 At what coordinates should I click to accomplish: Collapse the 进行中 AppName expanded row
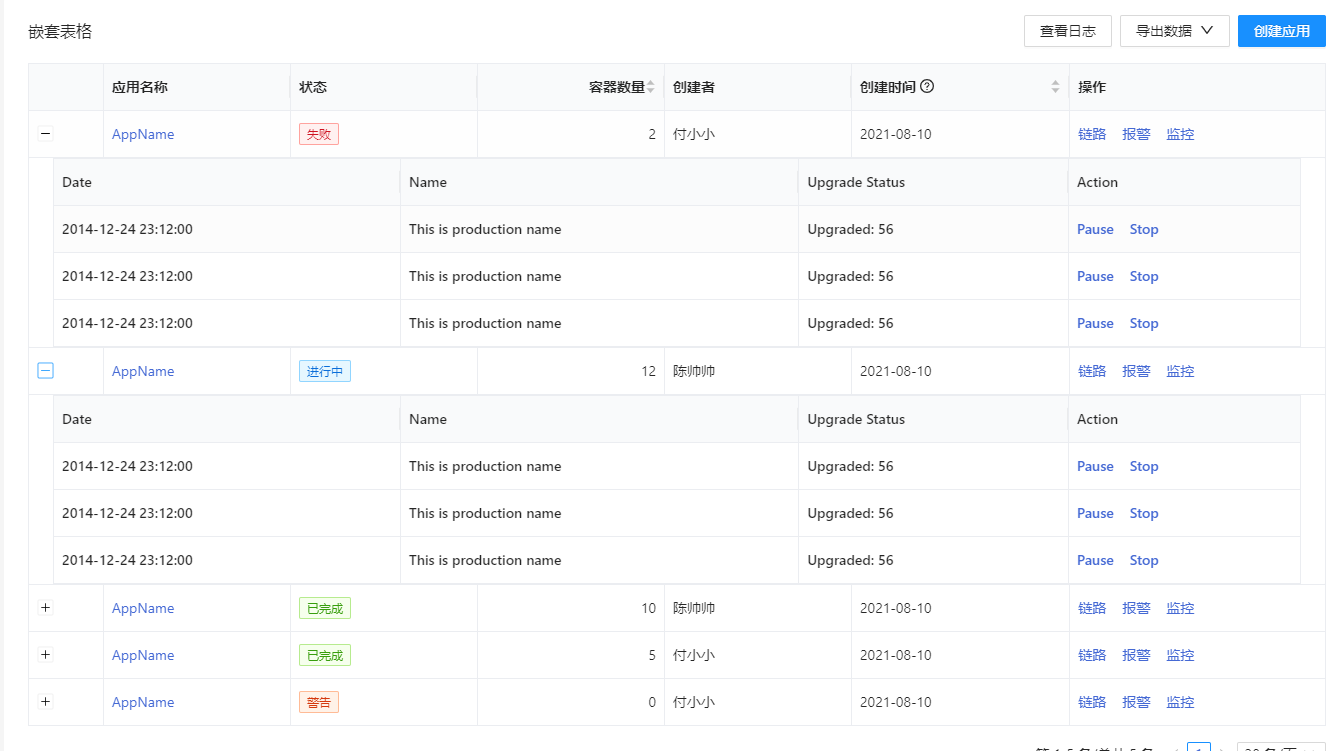44,370
